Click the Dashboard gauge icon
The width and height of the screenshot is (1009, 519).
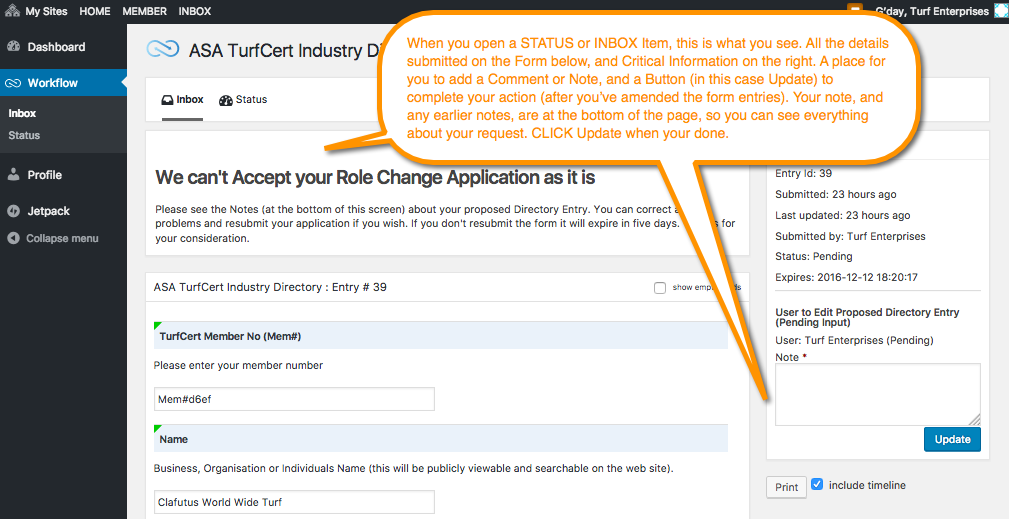14,46
